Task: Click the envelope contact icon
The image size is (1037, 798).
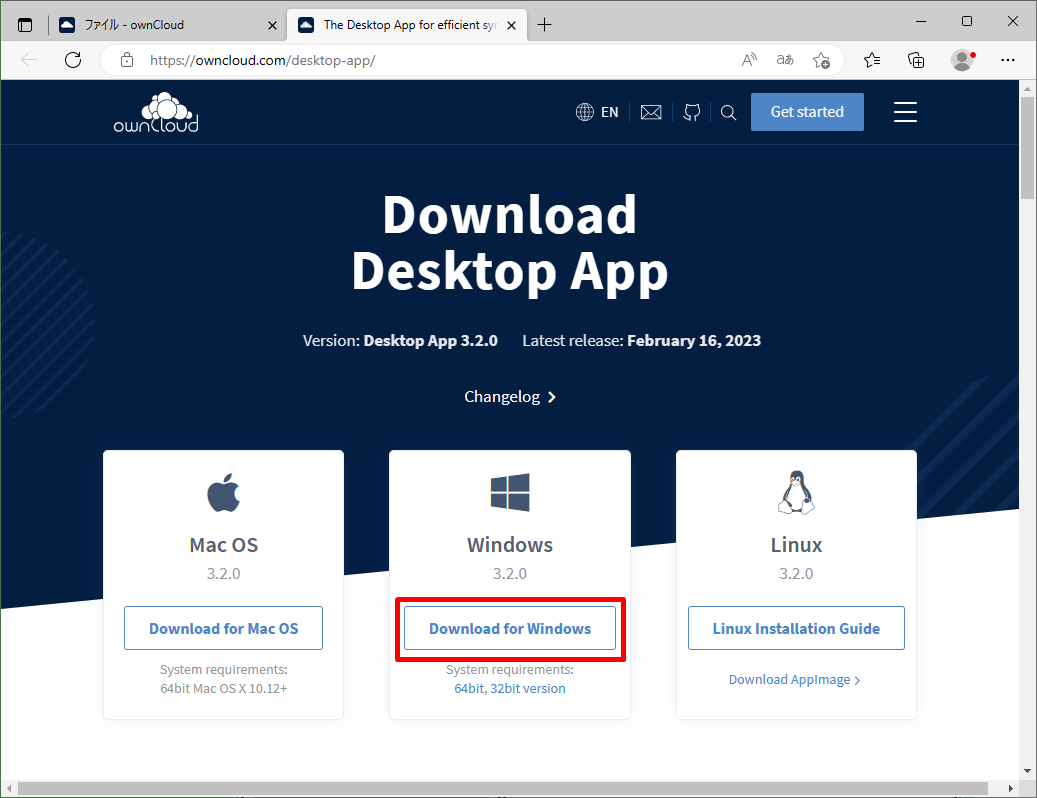Action: pos(651,113)
